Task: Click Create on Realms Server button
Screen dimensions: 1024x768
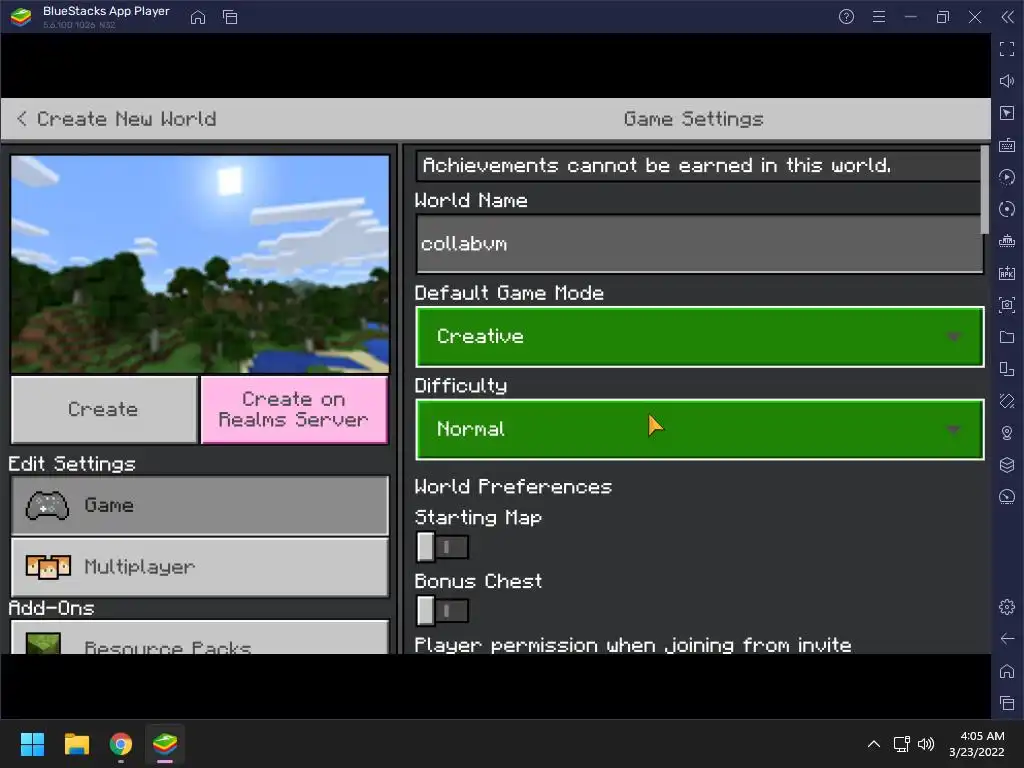Action: click(295, 409)
